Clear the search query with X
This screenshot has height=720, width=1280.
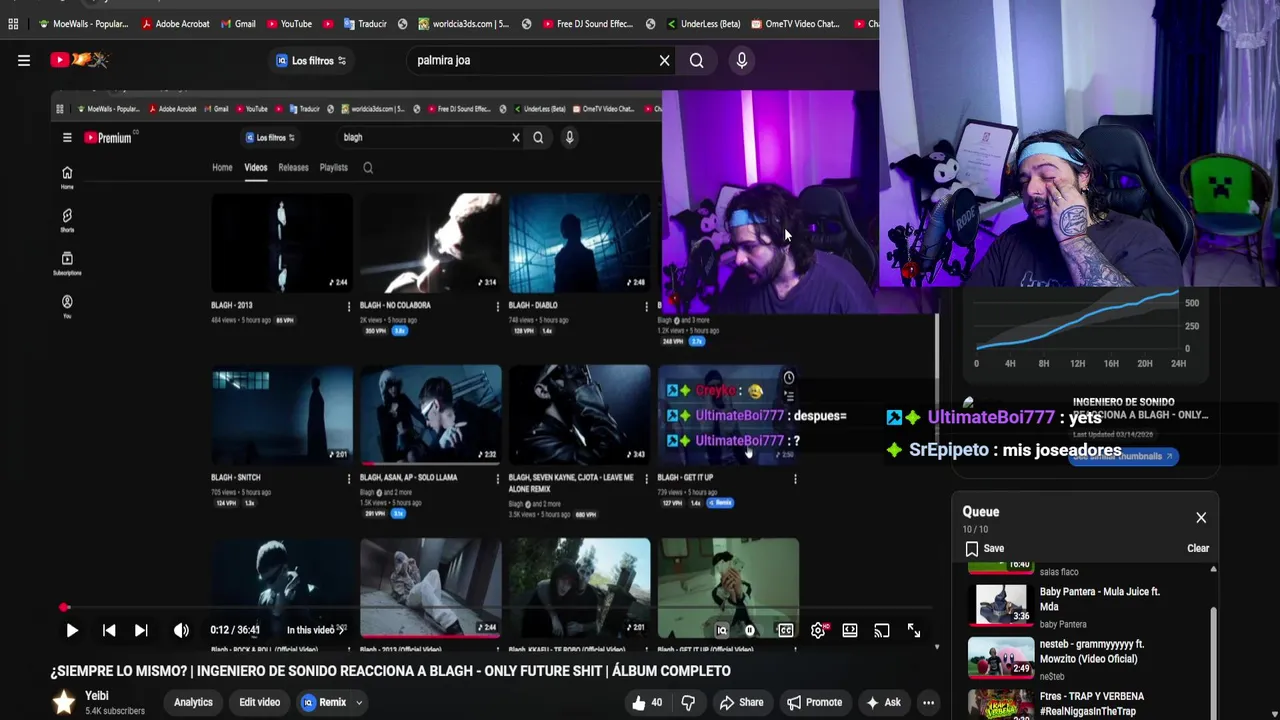(664, 60)
